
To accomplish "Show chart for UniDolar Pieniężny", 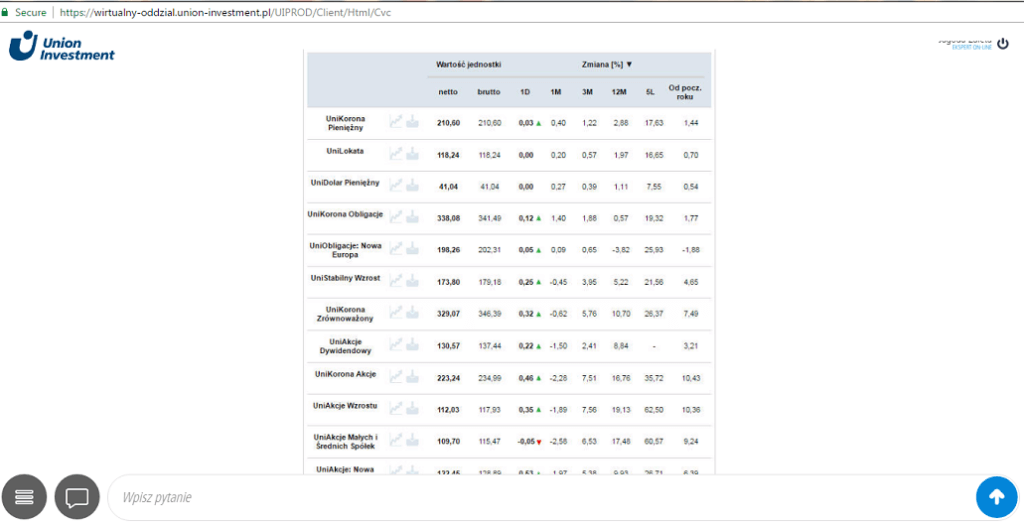I will (397, 186).
